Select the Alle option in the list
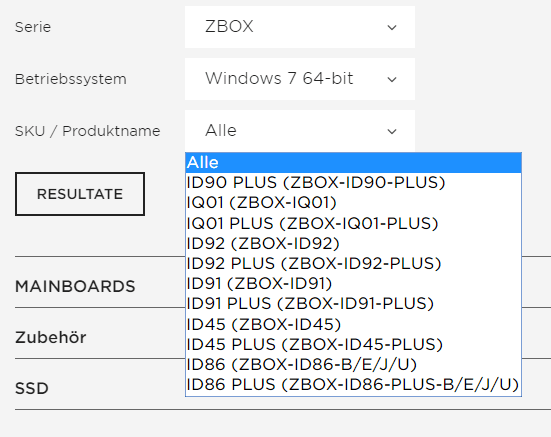This screenshot has height=437, width=551. click(x=353, y=163)
